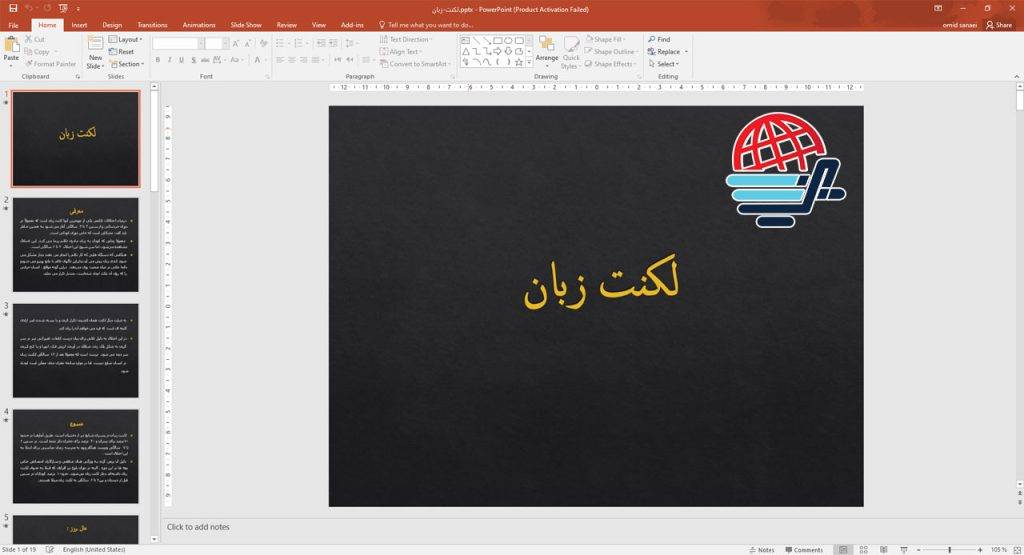Open the Shape Effects dropdown
This screenshot has width=1024, height=555.
[x=610, y=64]
